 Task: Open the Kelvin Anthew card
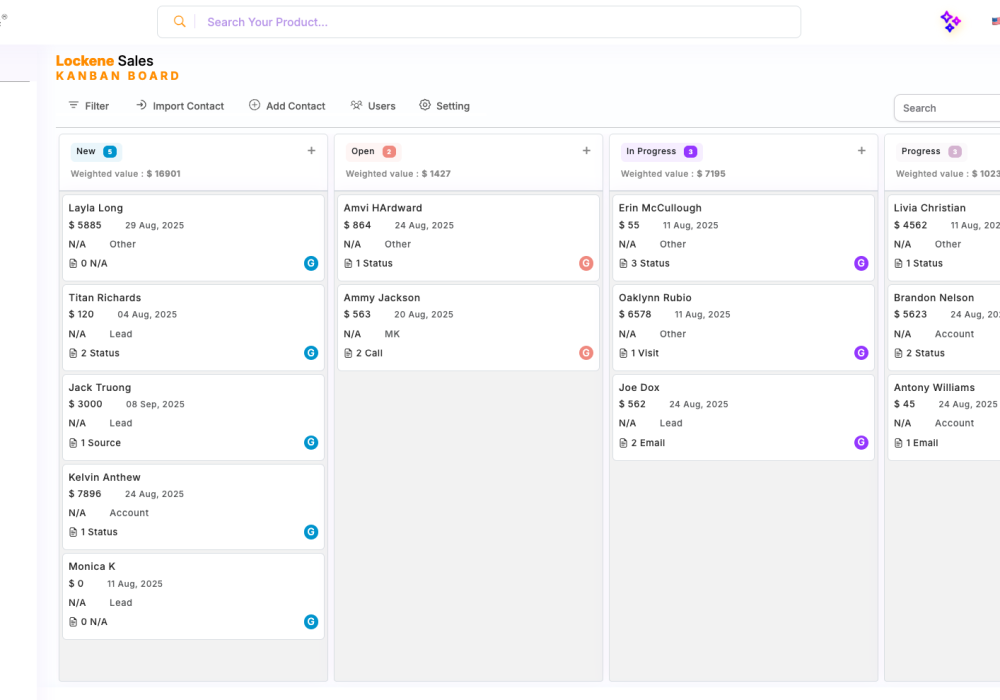[x=193, y=507]
